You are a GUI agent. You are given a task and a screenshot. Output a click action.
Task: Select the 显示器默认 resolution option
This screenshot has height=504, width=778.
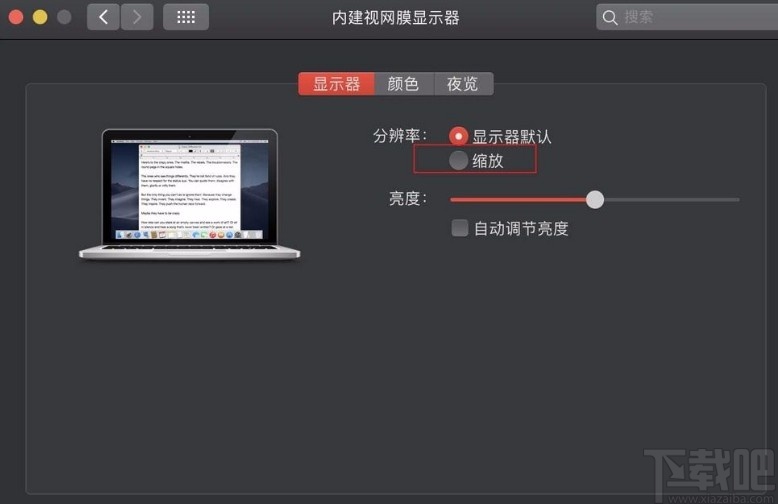pos(458,136)
